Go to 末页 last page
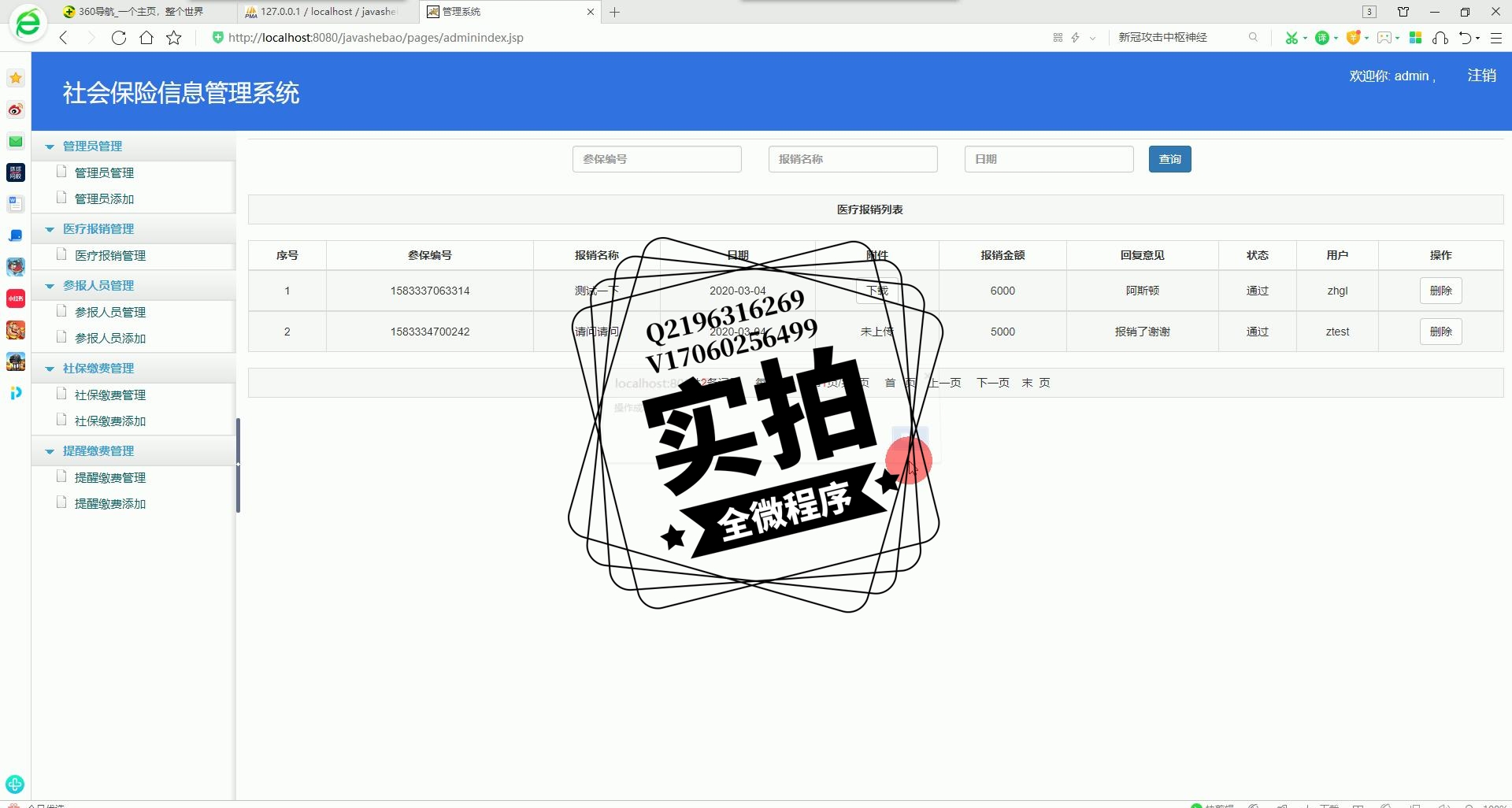 [1036, 383]
